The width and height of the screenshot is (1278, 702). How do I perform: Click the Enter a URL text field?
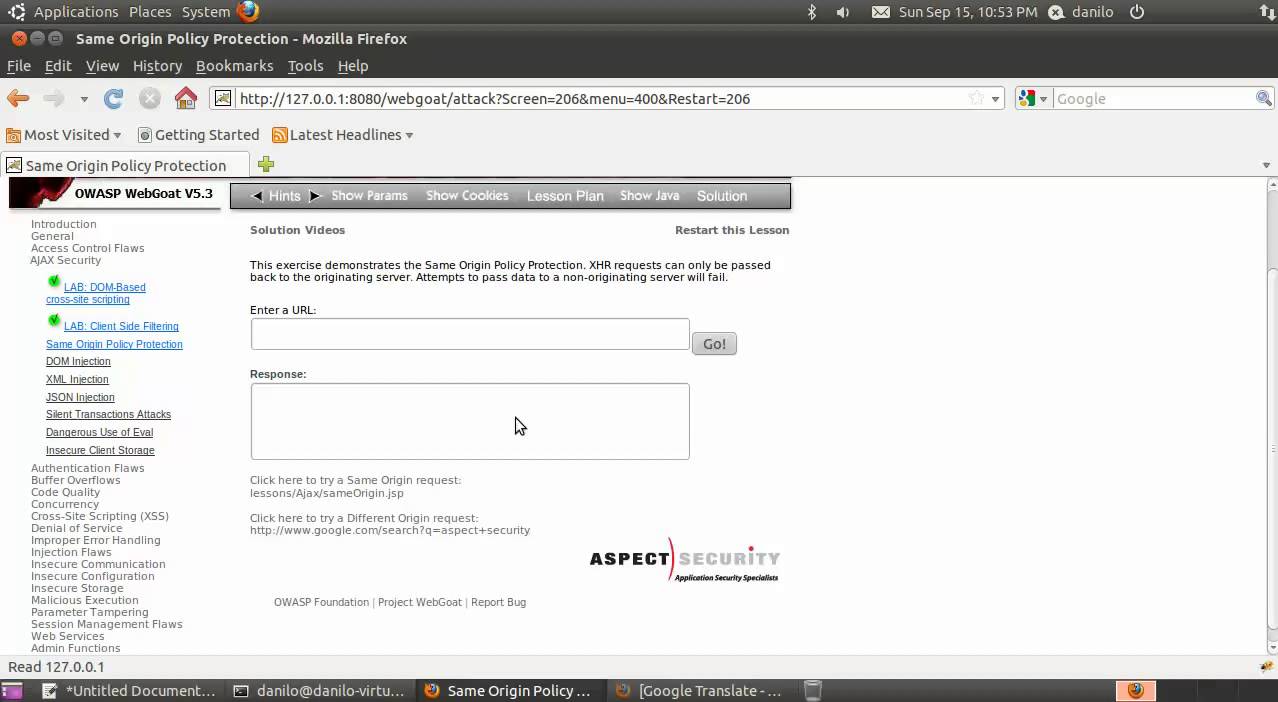coord(470,334)
